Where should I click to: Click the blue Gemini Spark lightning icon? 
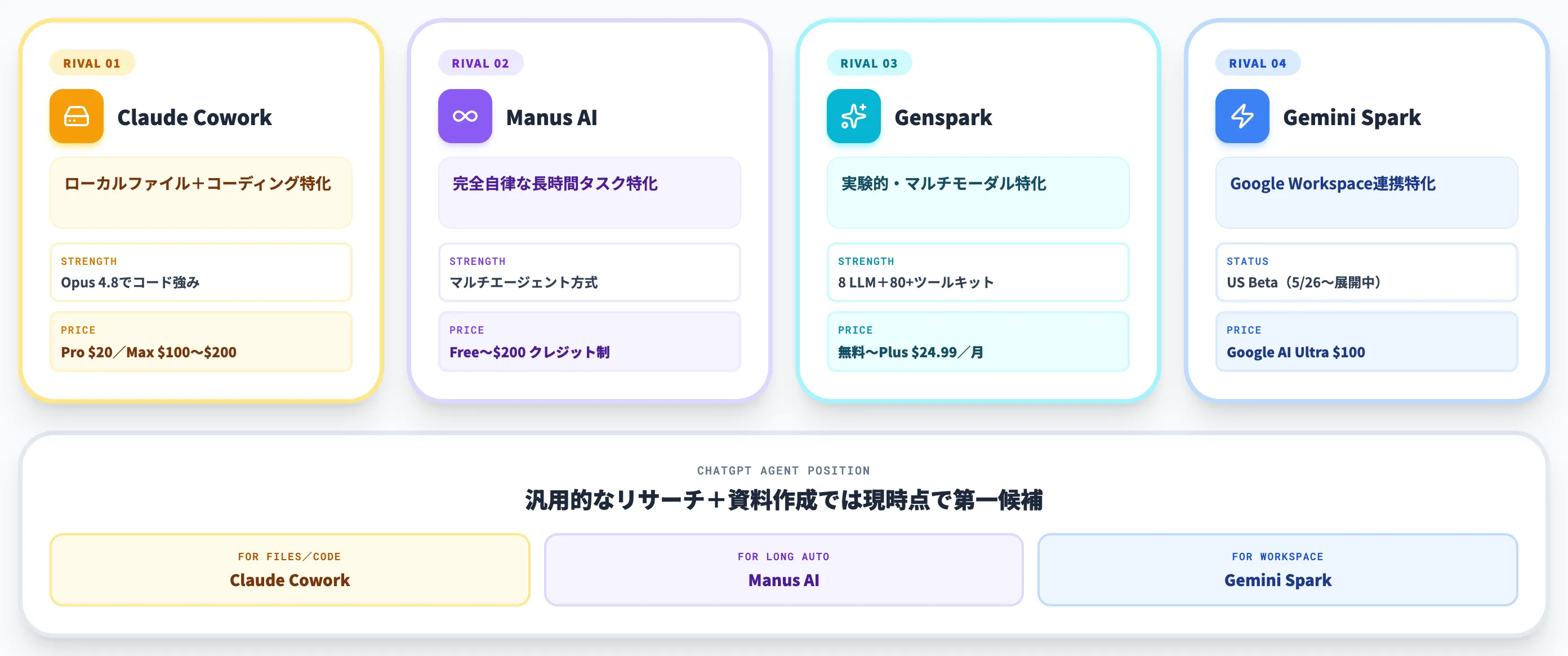1242,116
